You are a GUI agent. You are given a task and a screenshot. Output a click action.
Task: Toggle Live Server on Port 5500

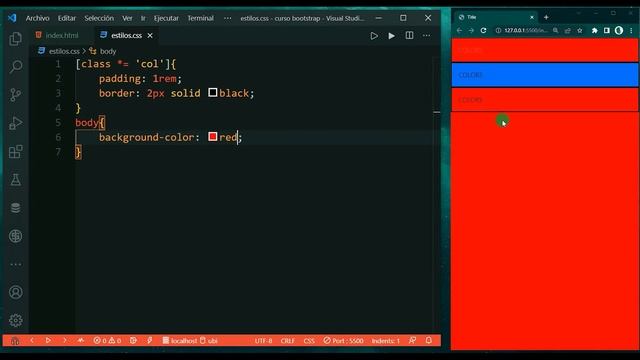[x=343, y=340]
